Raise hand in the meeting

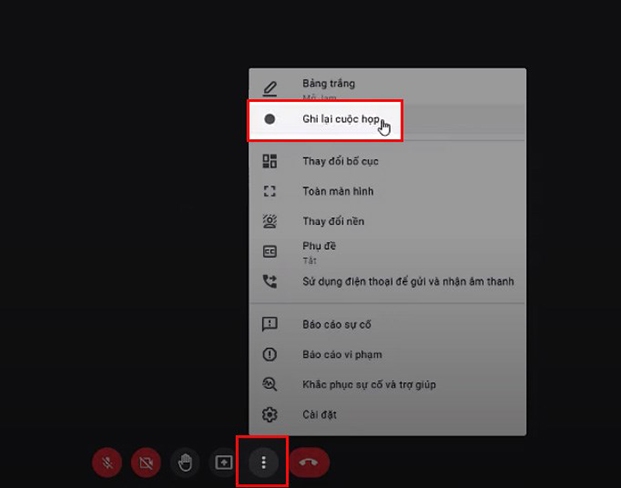tap(185, 462)
